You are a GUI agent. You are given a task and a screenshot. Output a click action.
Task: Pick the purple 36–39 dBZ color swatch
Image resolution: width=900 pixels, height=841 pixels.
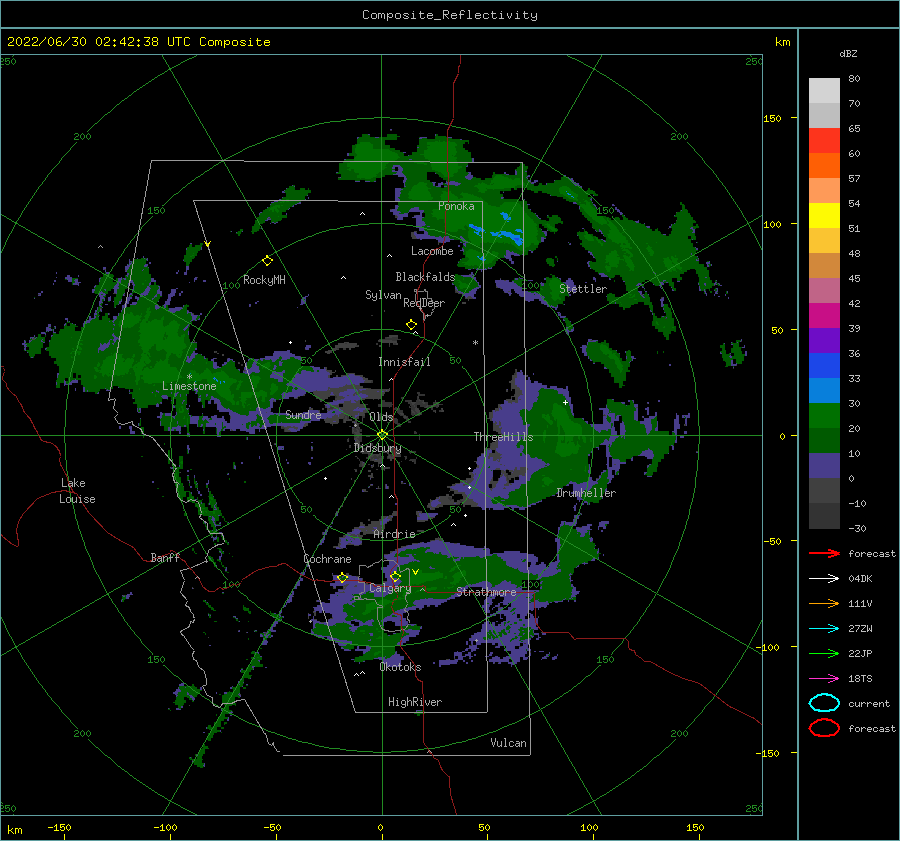[x=824, y=341]
